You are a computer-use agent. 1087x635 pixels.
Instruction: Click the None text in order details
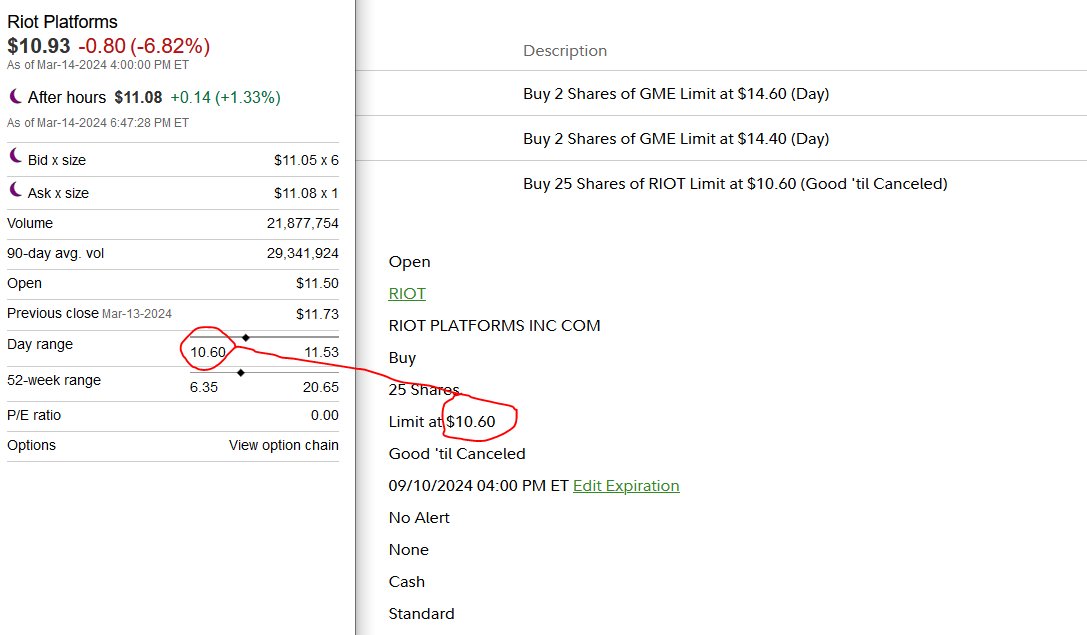[x=408, y=550]
